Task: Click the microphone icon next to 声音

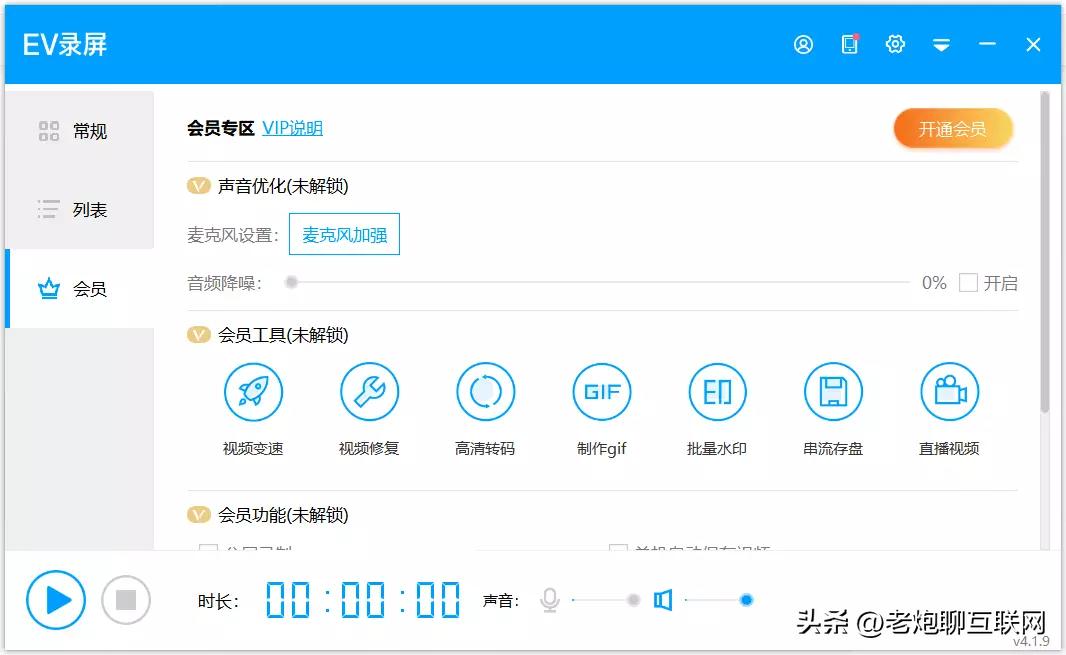Action: pos(549,599)
